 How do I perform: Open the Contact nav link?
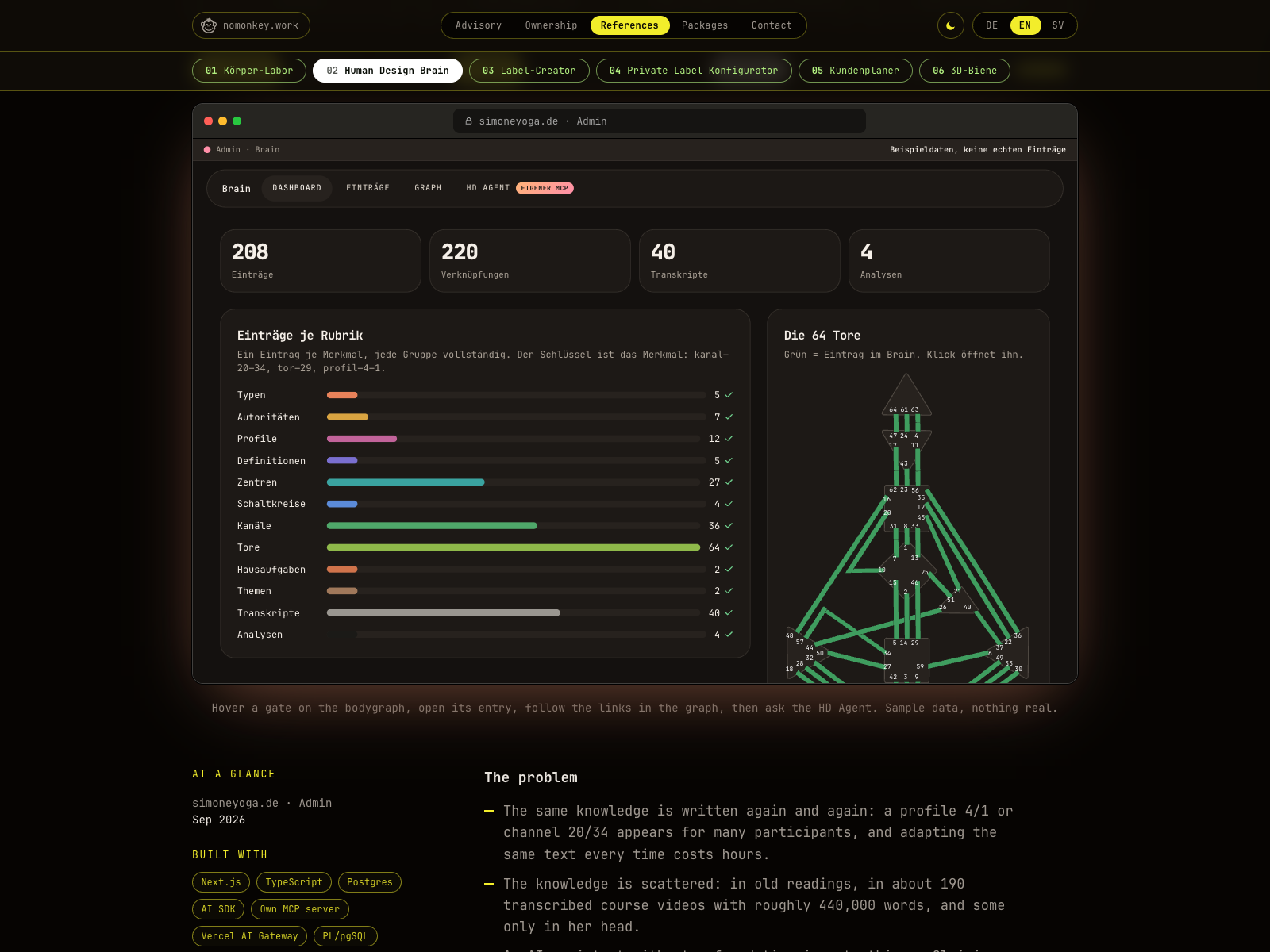pyautogui.click(x=772, y=25)
